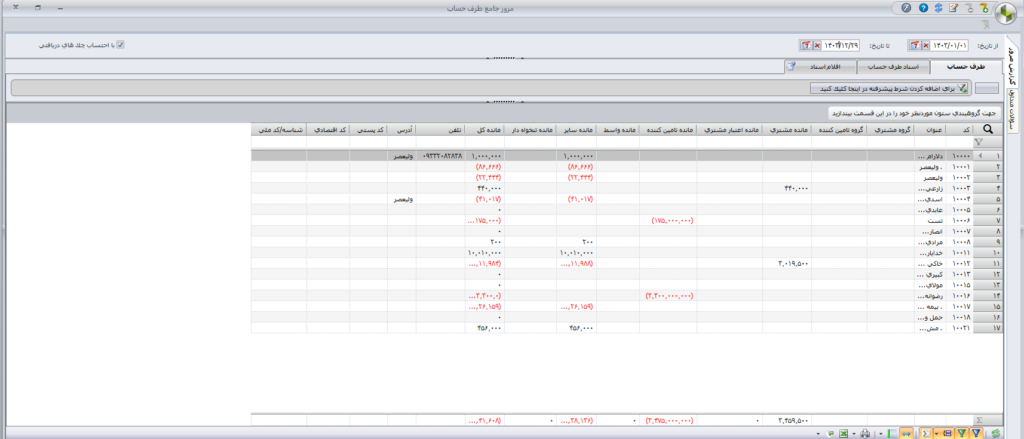
Task: Toggle the auto-fit column width arrows button
Action: [x=906, y=433]
